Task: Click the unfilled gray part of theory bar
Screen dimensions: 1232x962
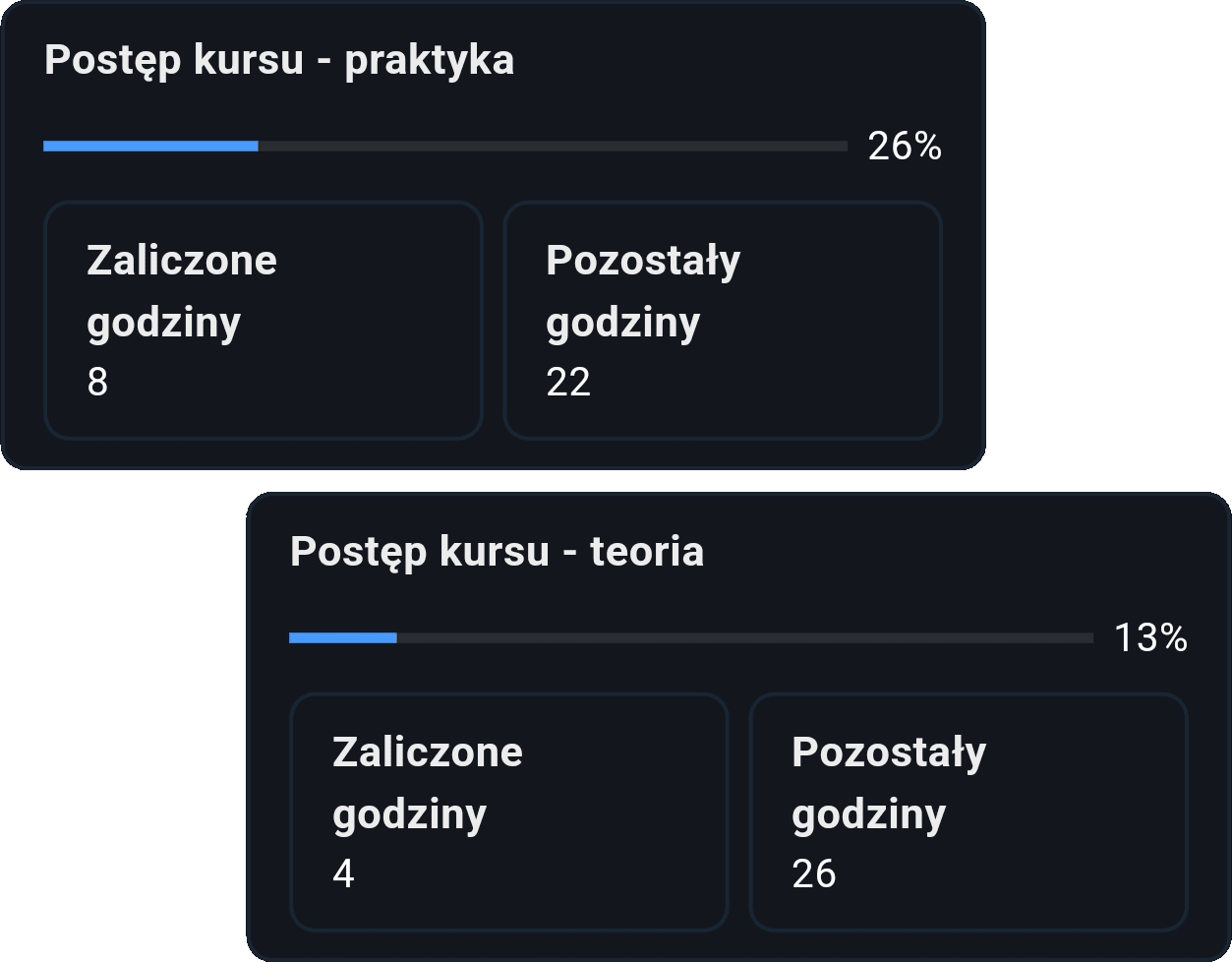Action: [x=745, y=638]
